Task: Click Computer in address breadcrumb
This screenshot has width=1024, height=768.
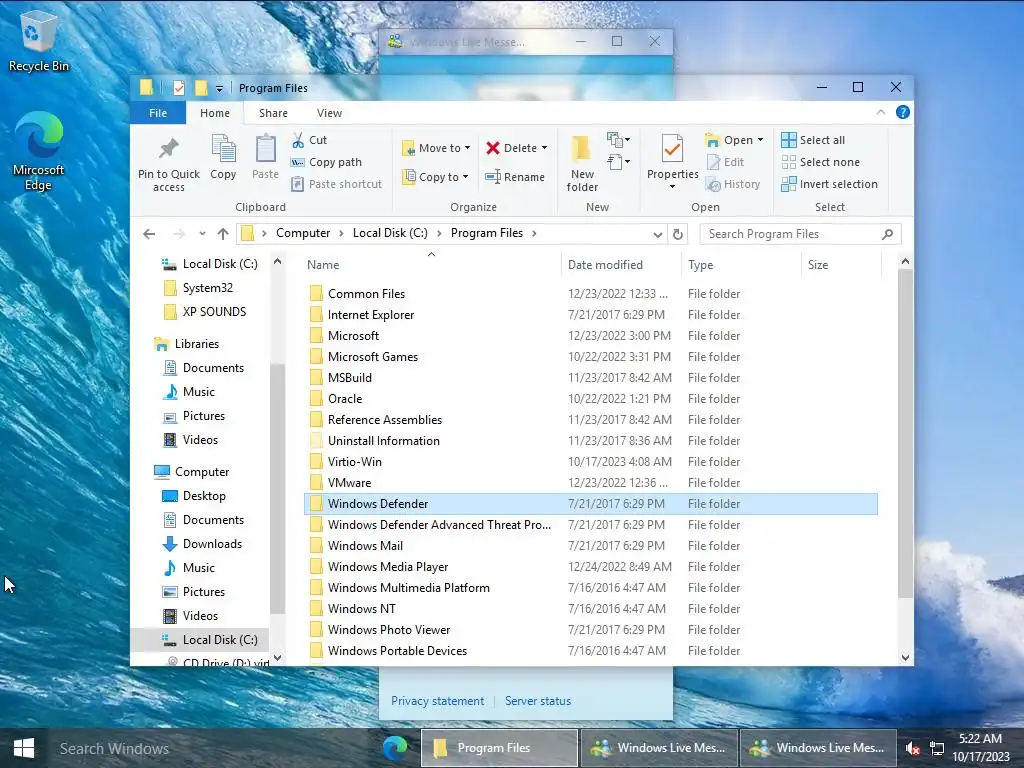Action: (x=303, y=233)
